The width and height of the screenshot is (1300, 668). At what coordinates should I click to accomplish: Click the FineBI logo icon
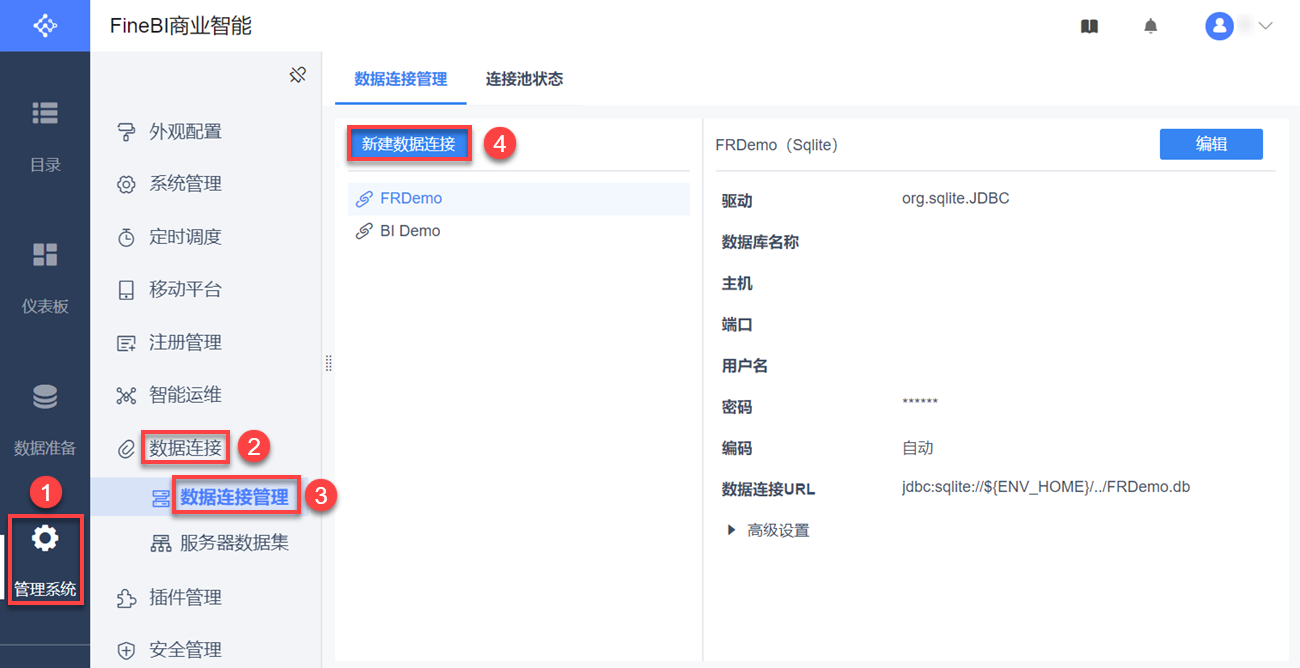(x=45, y=25)
